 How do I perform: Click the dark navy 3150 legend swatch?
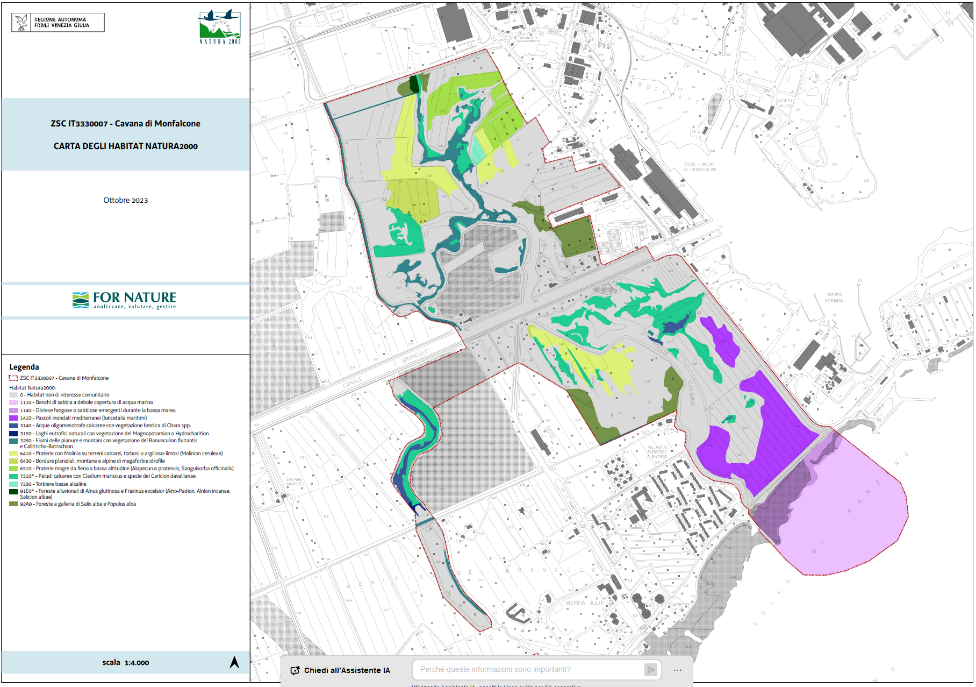point(13,432)
